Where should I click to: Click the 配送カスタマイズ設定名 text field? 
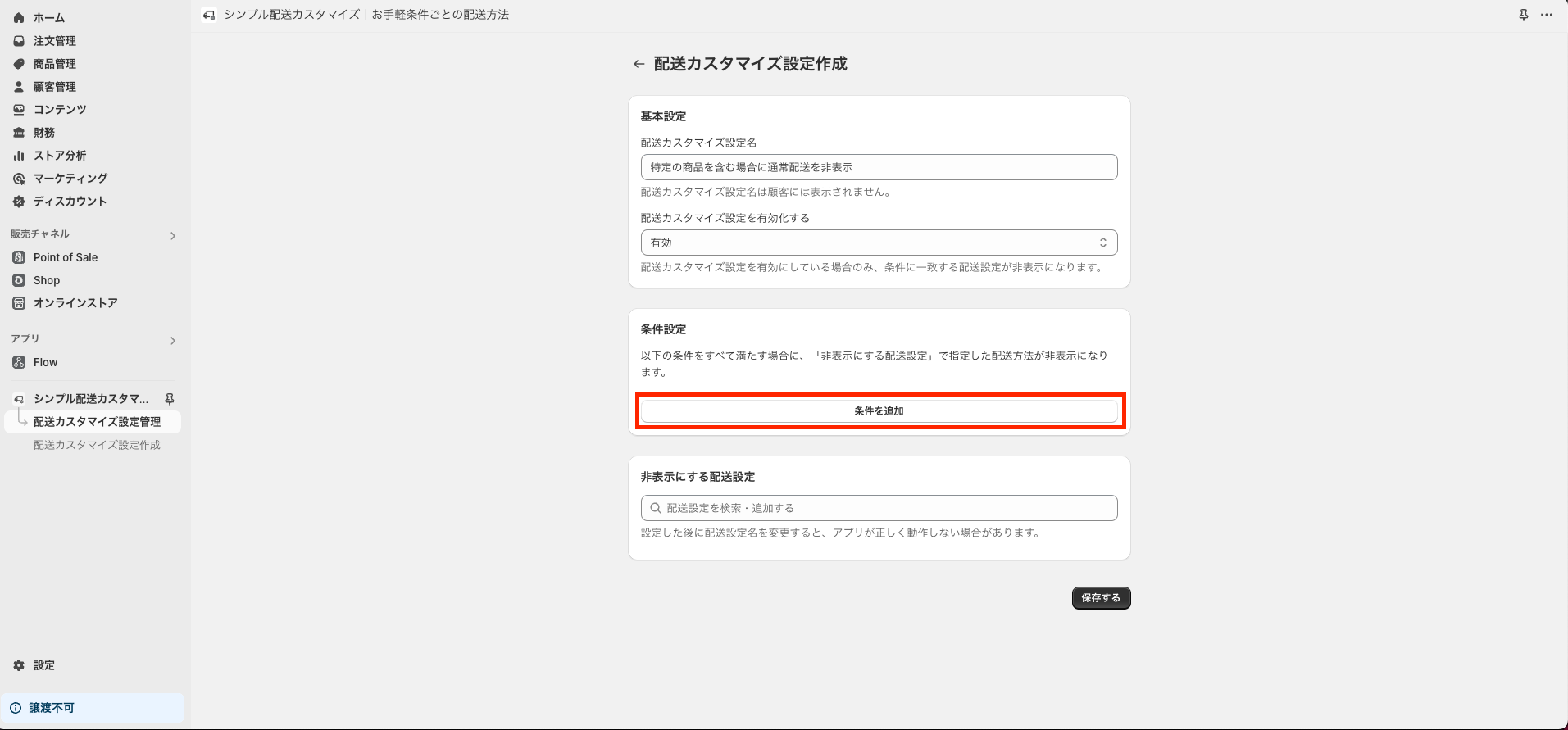879,167
